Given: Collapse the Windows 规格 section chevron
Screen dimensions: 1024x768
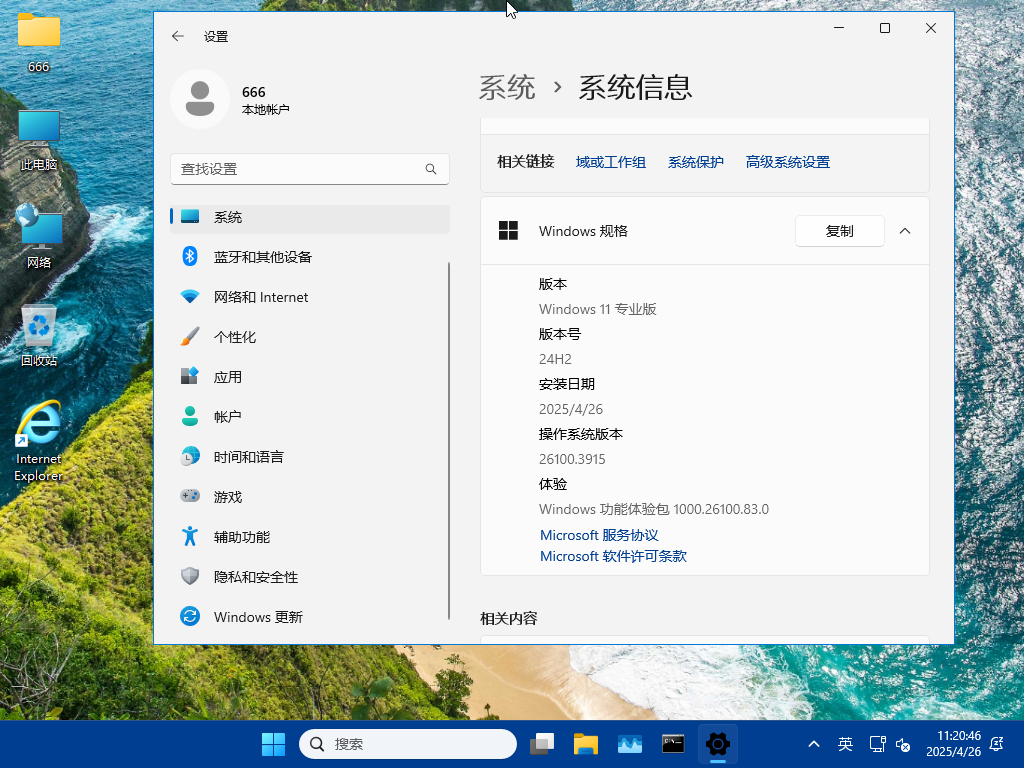Looking at the screenshot, I should [904, 231].
